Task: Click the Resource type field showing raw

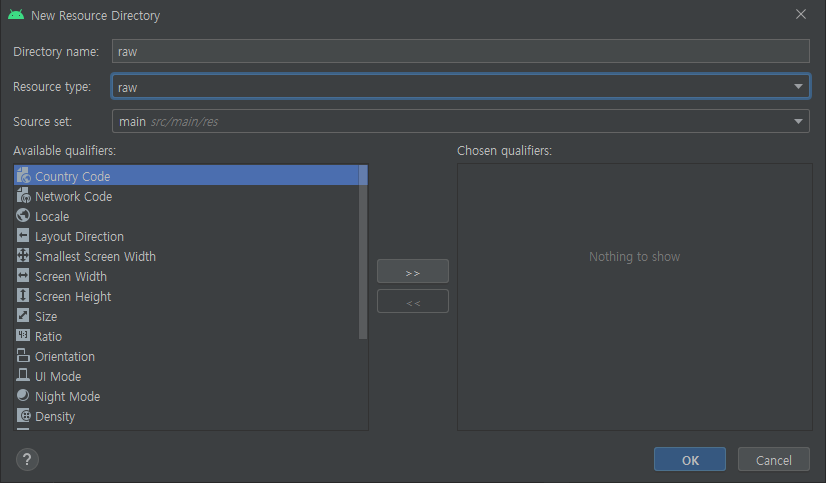Action: pos(461,86)
